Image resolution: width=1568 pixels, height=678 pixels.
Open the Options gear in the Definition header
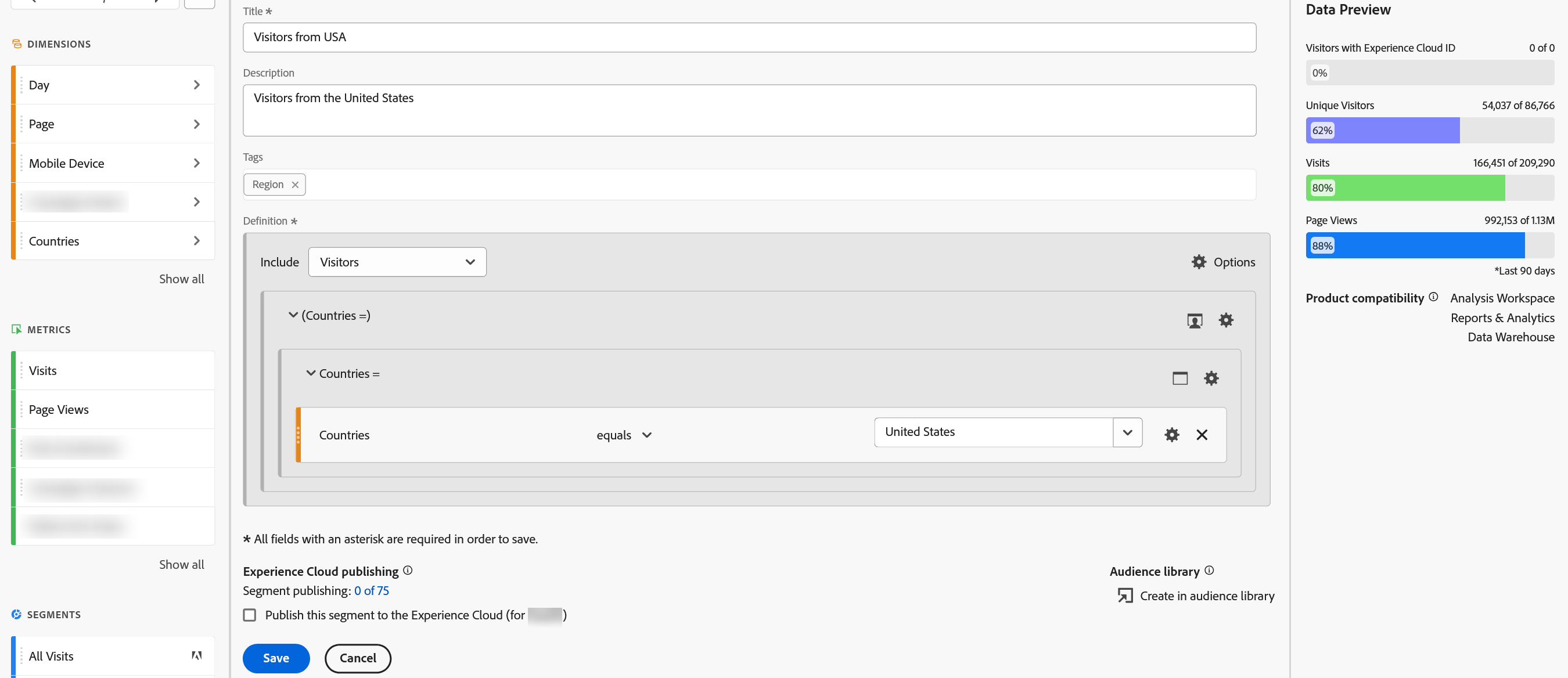1199,262
